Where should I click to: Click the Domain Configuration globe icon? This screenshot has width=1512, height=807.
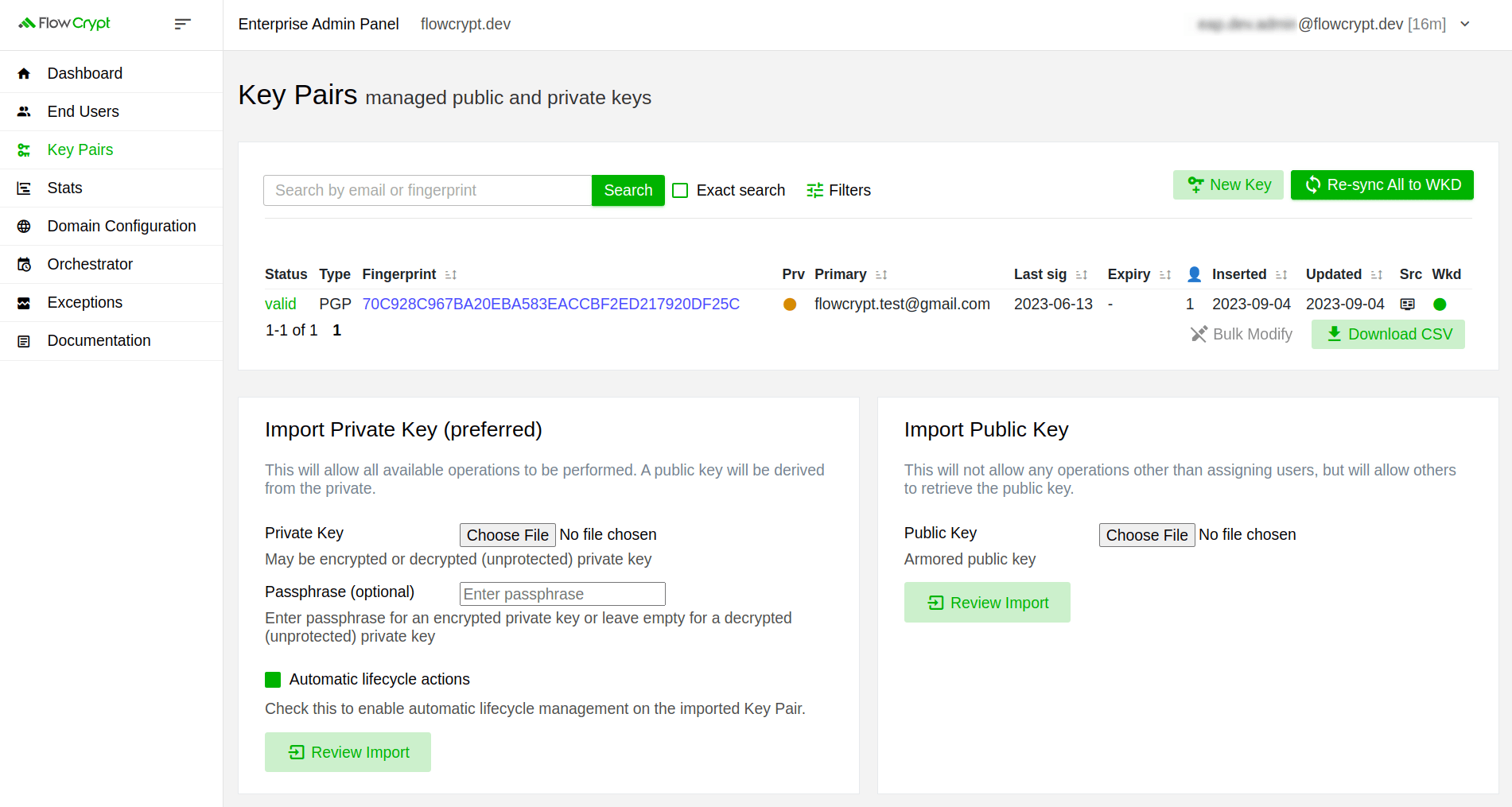tap(24, 226)
